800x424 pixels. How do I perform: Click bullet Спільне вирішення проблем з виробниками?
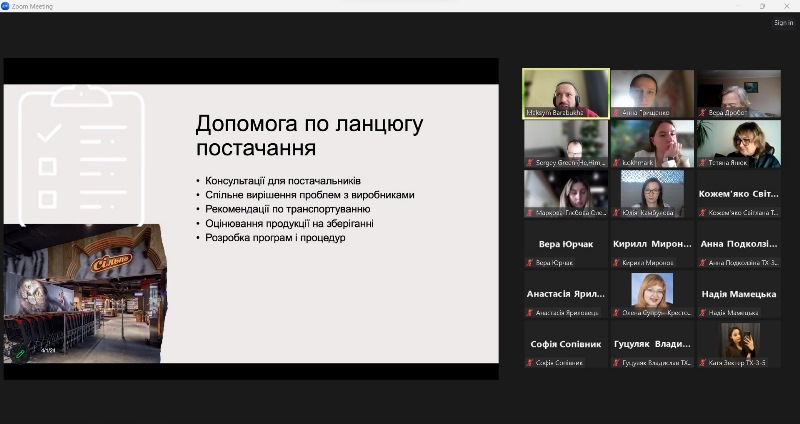(x=310, y=195)
